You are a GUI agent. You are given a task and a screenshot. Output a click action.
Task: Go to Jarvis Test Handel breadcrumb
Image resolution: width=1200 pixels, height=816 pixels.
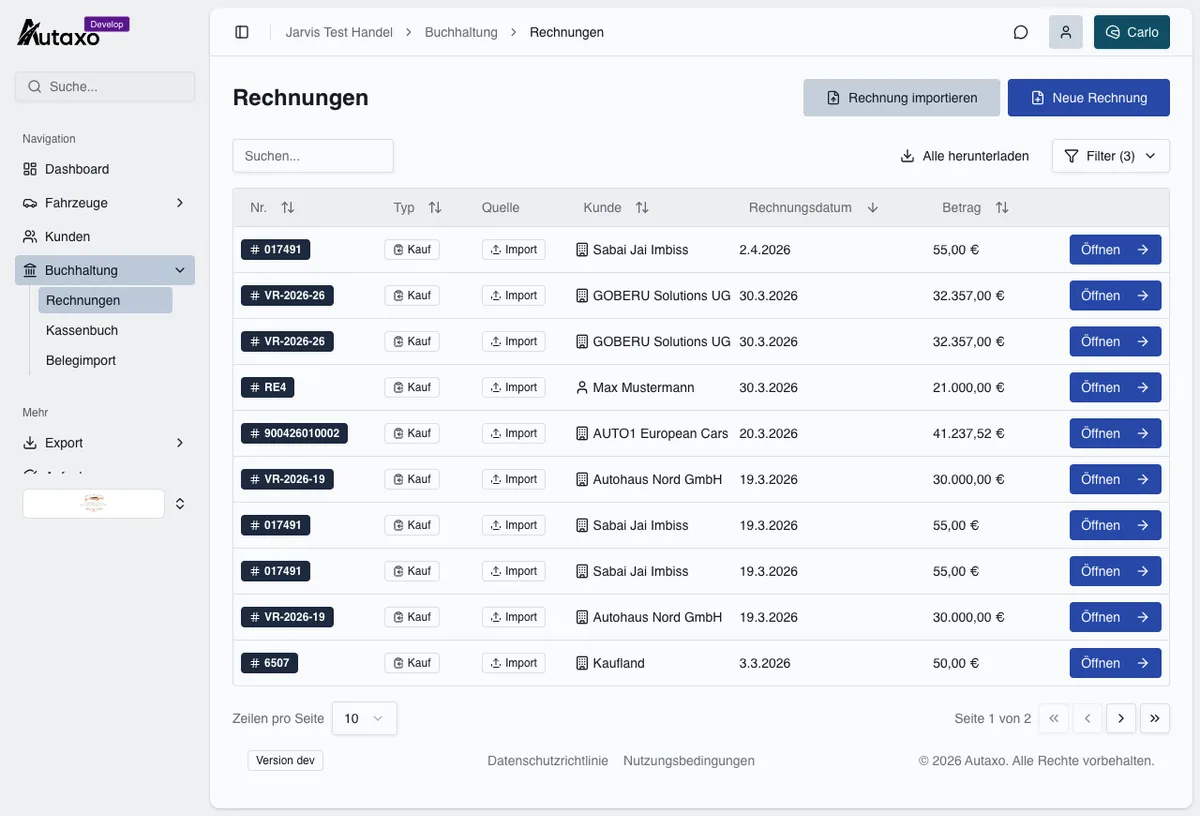coord(339,32)
